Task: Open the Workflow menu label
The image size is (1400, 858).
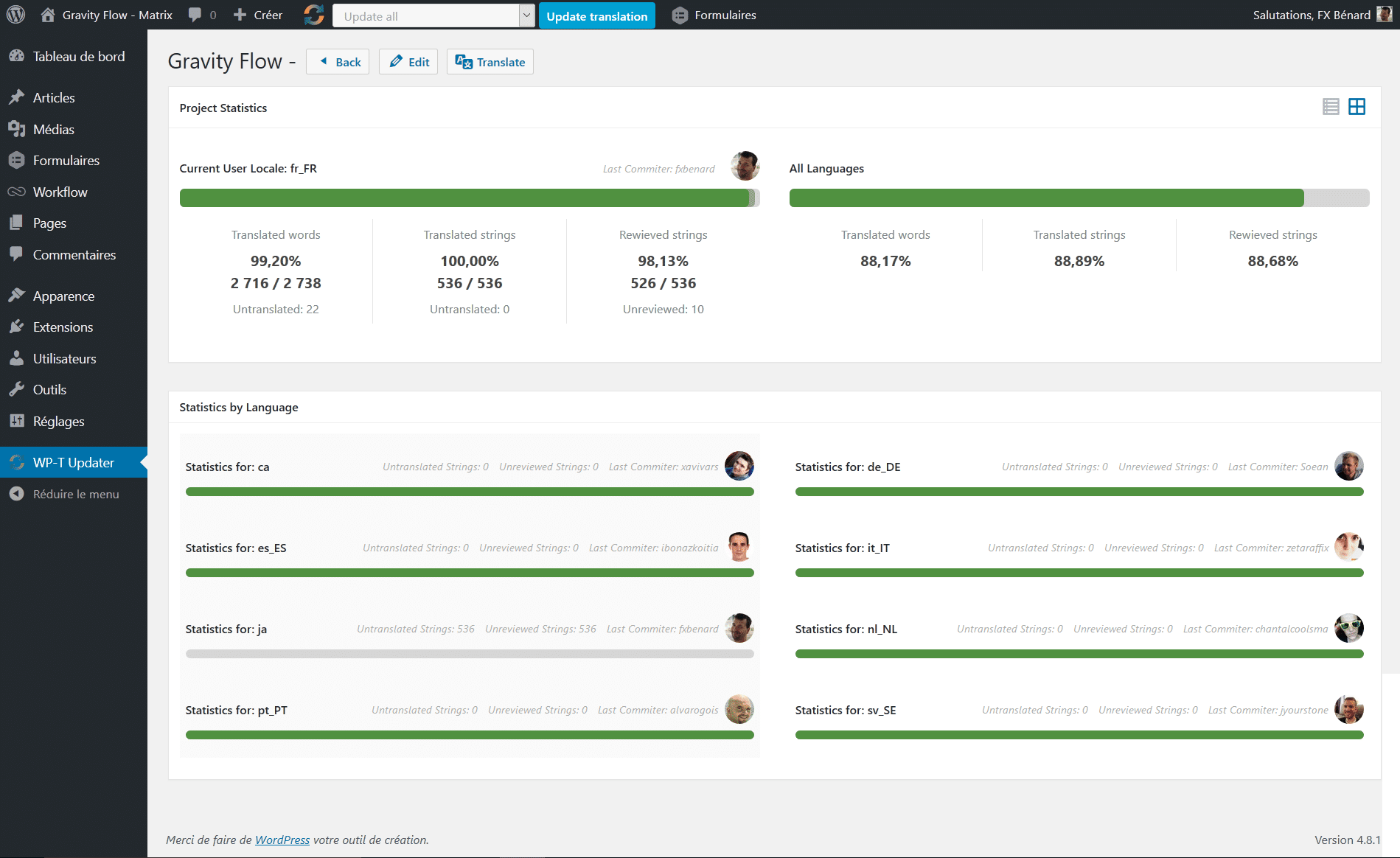Action: [60, 192]
